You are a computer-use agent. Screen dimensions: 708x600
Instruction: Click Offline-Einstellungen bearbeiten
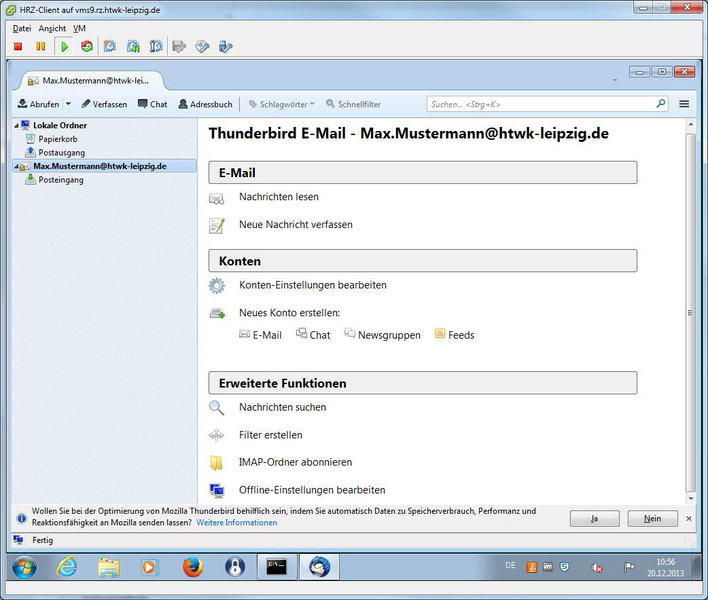coord(312,490)
